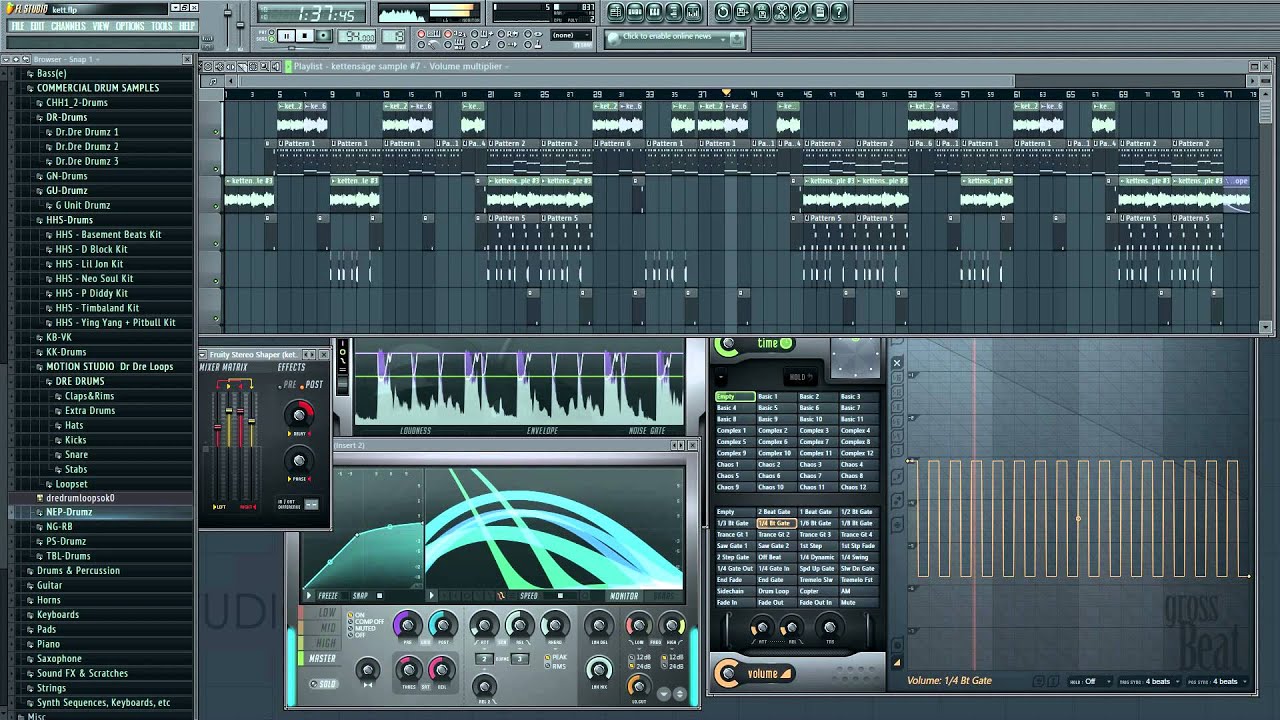Open the Help question-mark icon

(x=839, y=12)
